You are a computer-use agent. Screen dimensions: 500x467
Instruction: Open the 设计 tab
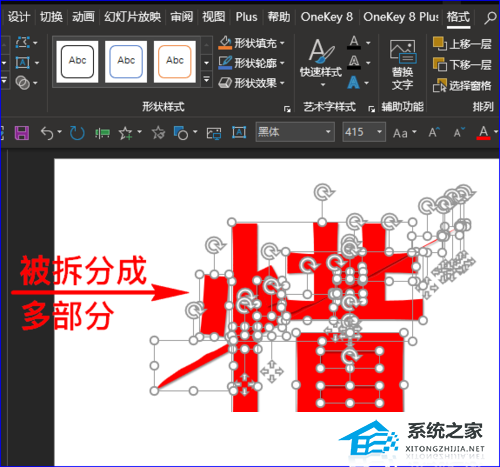click(19, 17)
